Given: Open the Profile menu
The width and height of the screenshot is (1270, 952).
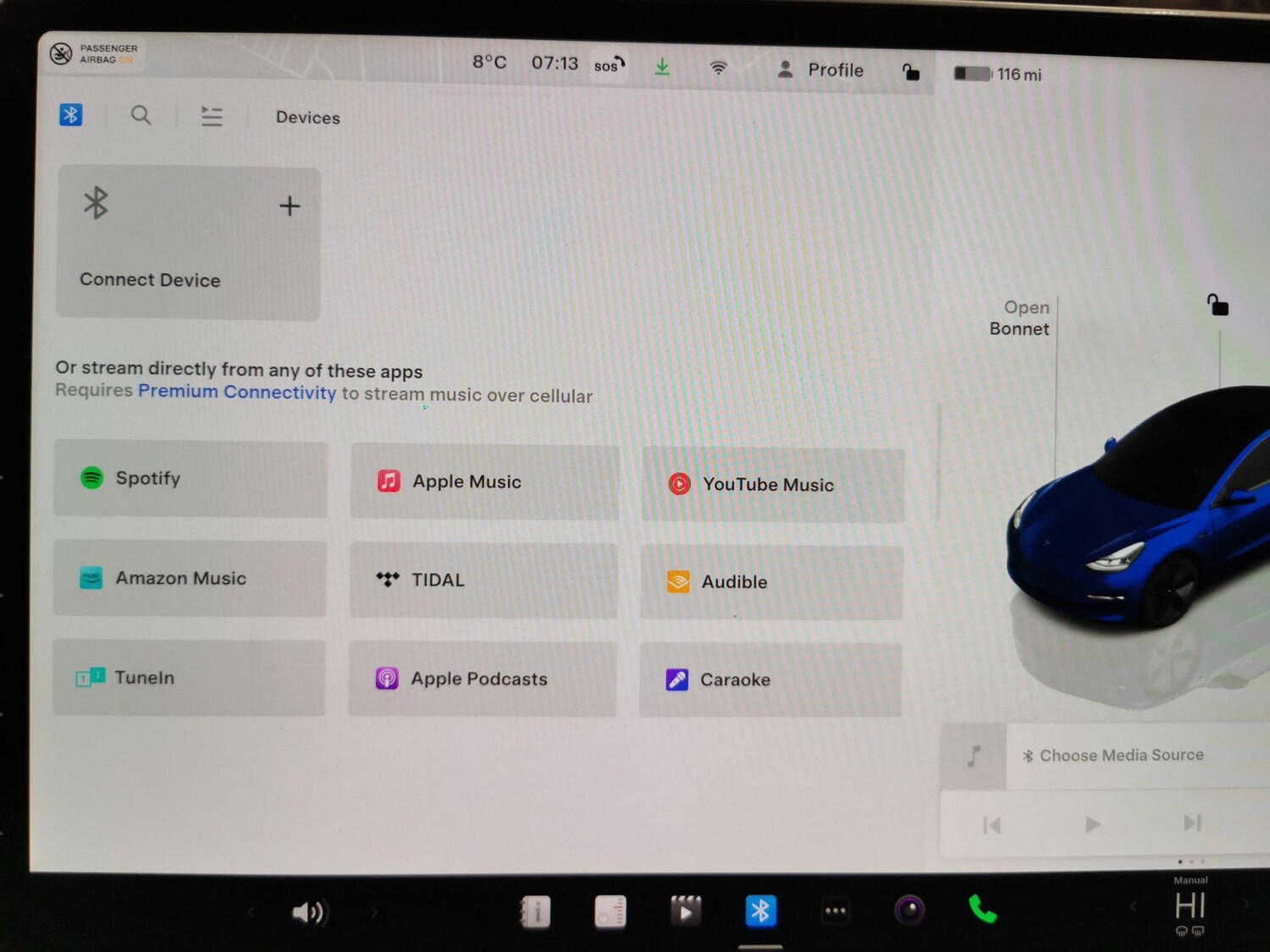Looking at the screenshot, I should click(x=820, y=70).
